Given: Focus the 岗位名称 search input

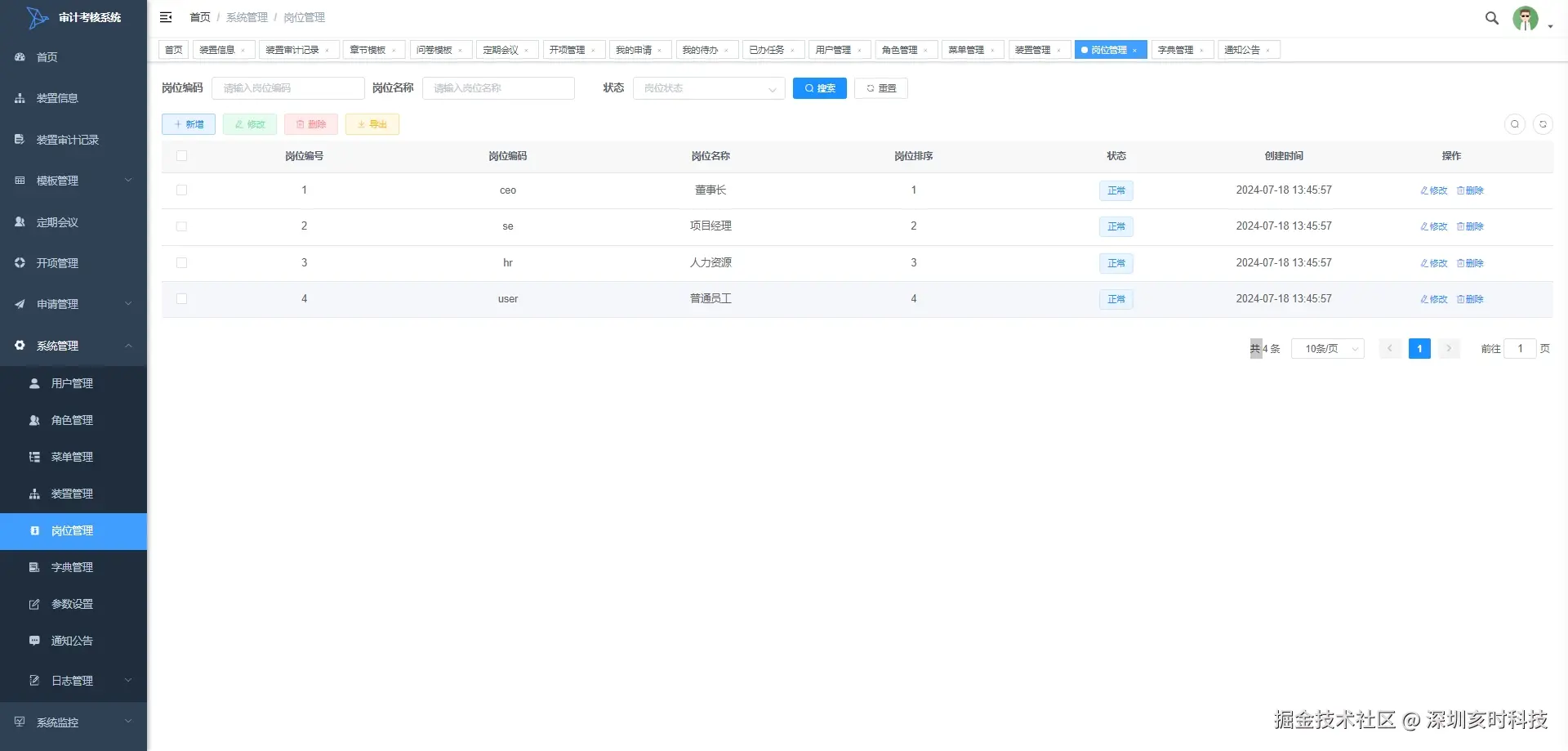Looking at the screenshot, I should (x=498, y=88).
